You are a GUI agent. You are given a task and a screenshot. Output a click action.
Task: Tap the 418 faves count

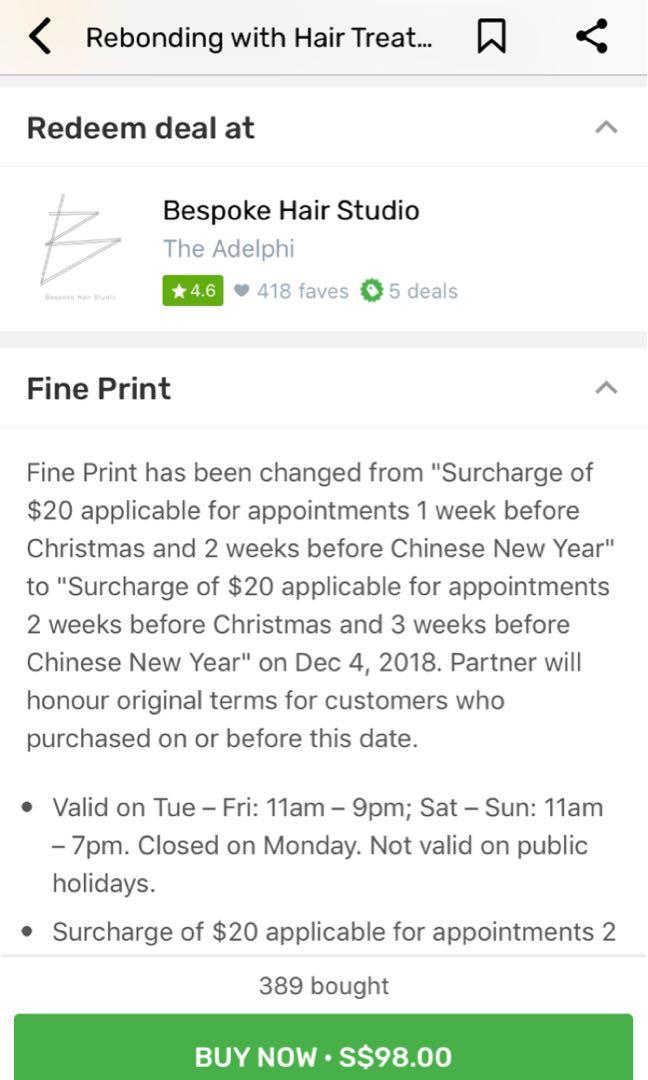pyautogui.click(x=303, y=291)
